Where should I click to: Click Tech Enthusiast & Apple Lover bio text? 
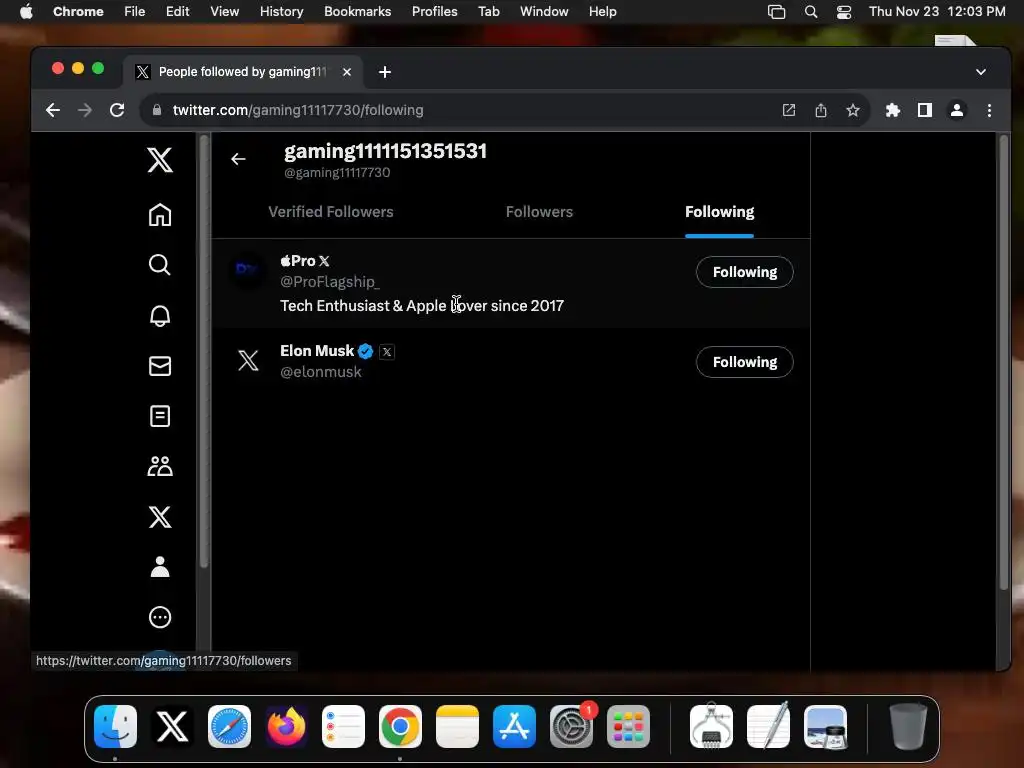coord(422,306)
